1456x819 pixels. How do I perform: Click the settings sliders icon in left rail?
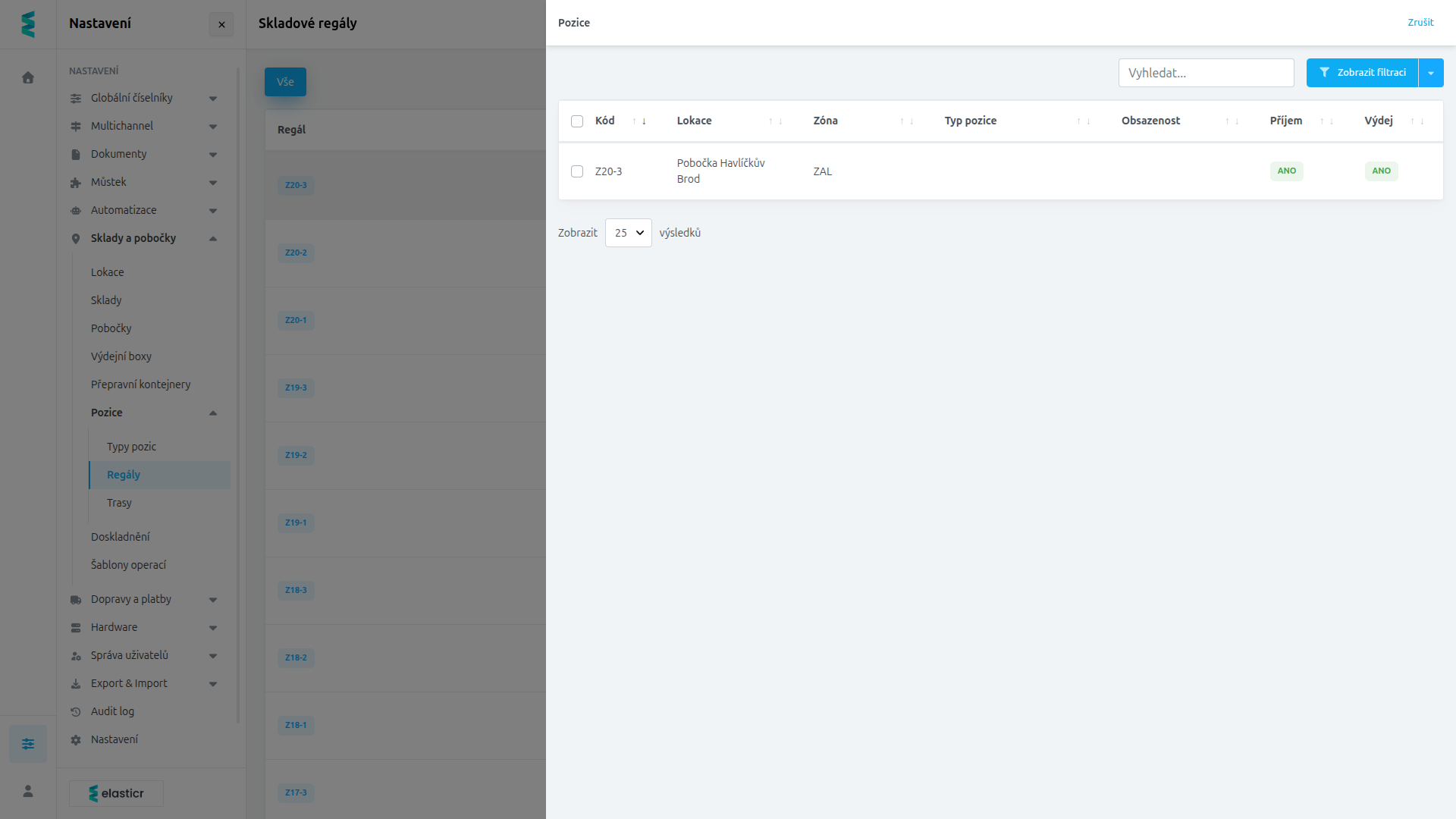tap(28, 744)
